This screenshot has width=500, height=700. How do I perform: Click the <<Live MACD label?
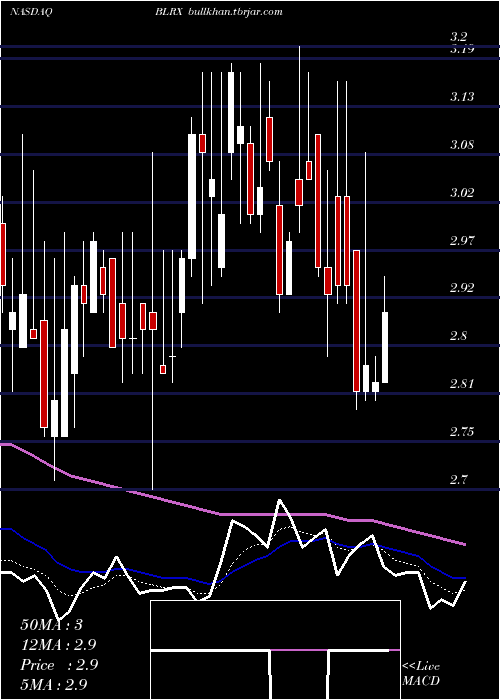click(421, 673)
